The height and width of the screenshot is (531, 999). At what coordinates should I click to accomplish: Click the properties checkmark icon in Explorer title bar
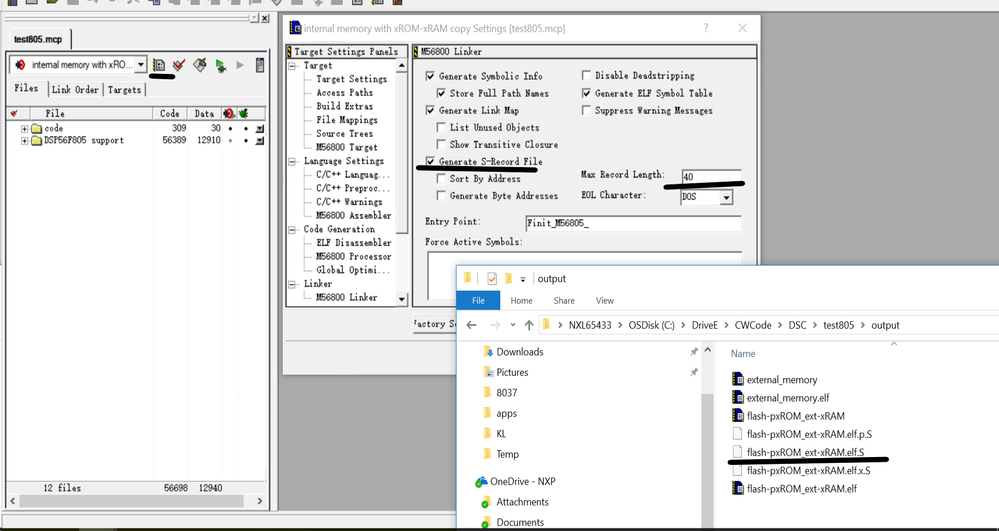(x=491, y=279)
